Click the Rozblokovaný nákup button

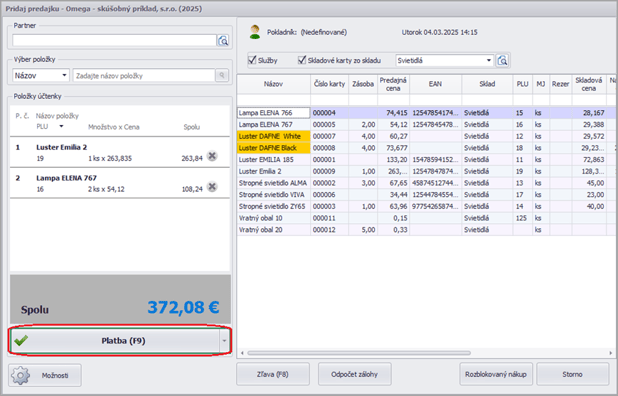click(496, 374)
